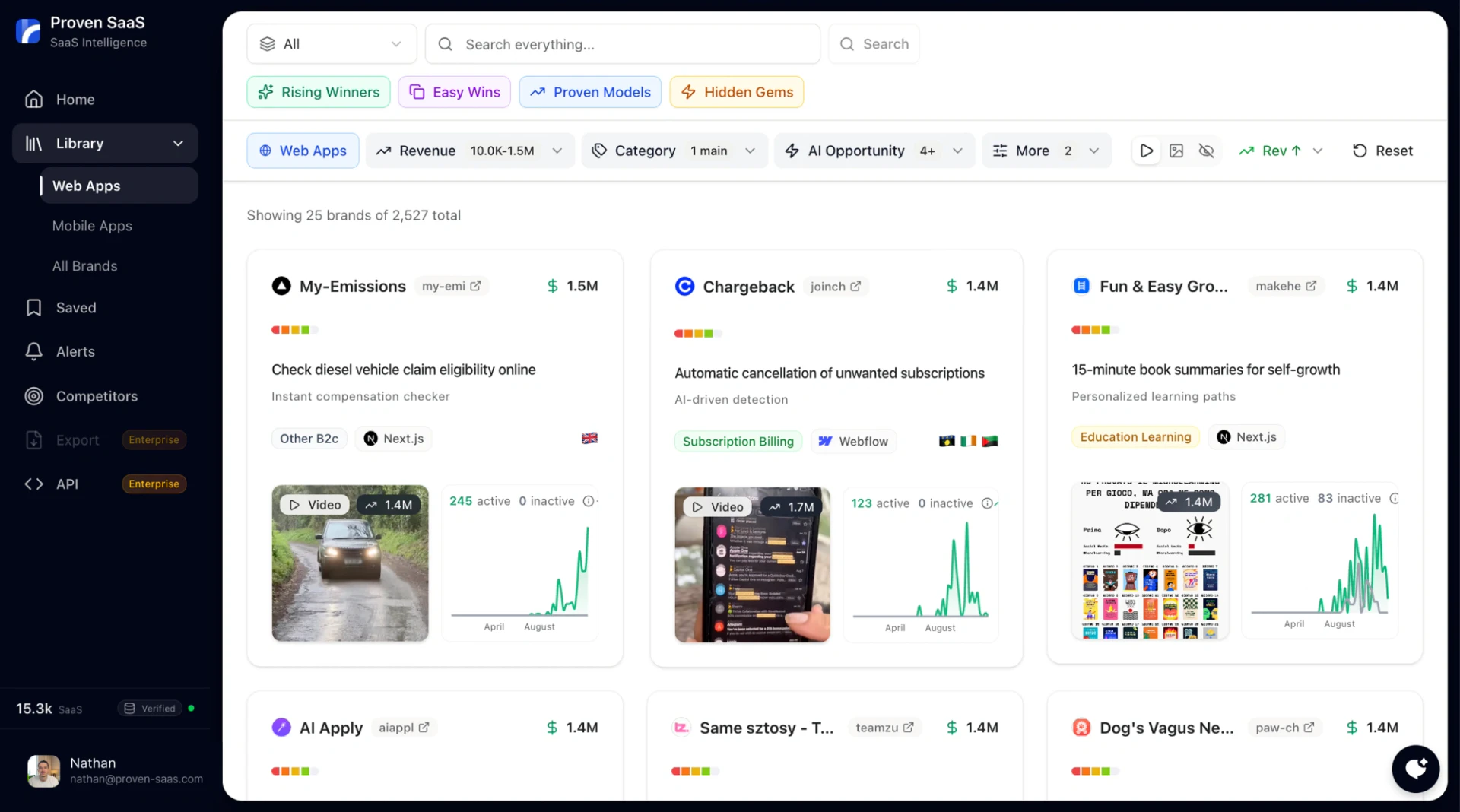Open the Saved items panel
Viewport: 1460px width, 812px height.
pyautogui.click(x=75, y=307)
